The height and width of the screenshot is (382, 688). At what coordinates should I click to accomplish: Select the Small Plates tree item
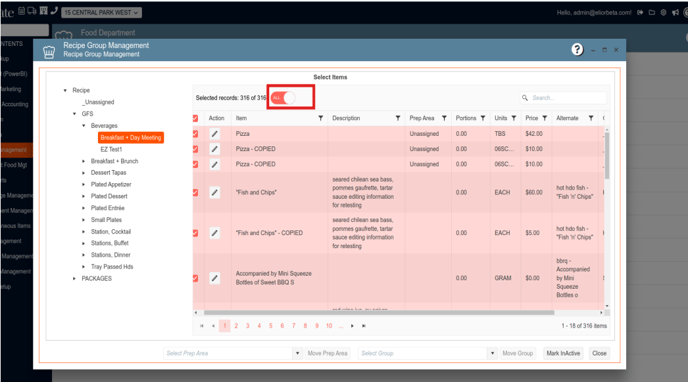click(106, 220)
